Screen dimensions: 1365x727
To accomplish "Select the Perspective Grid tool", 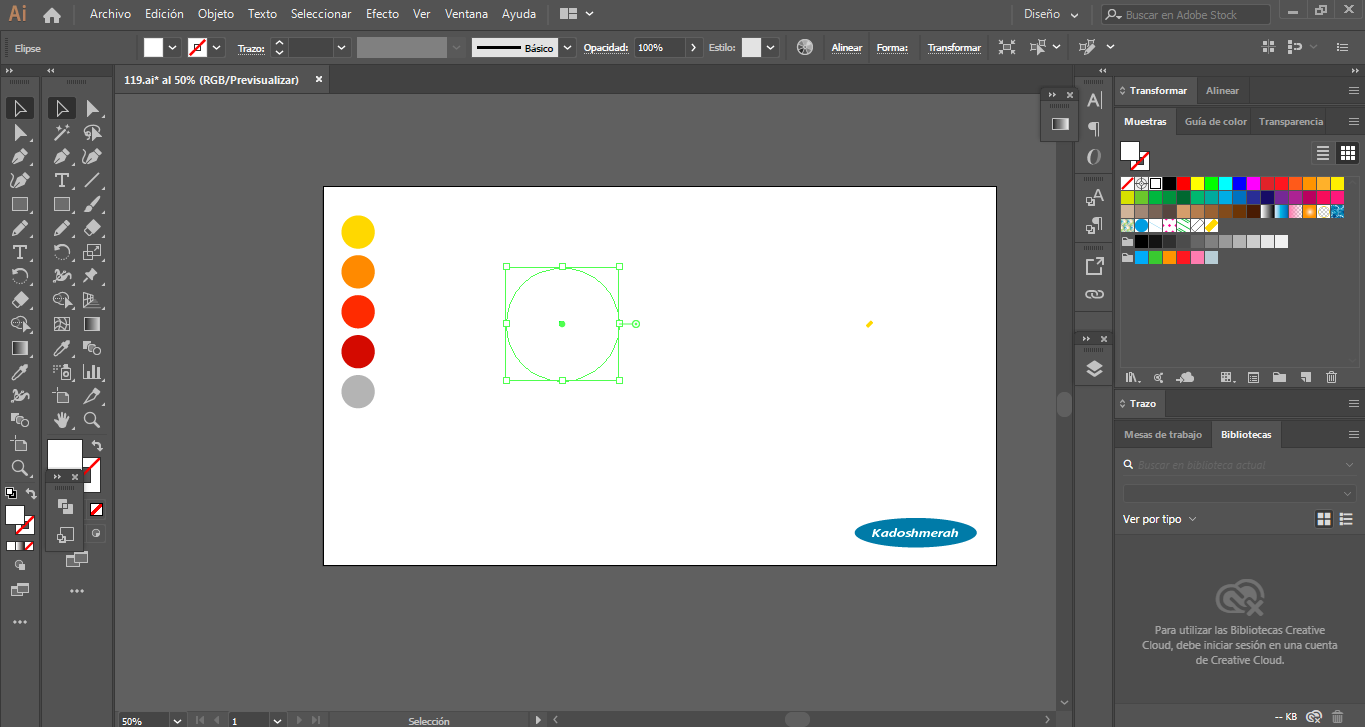I will [x=92, y=300].
